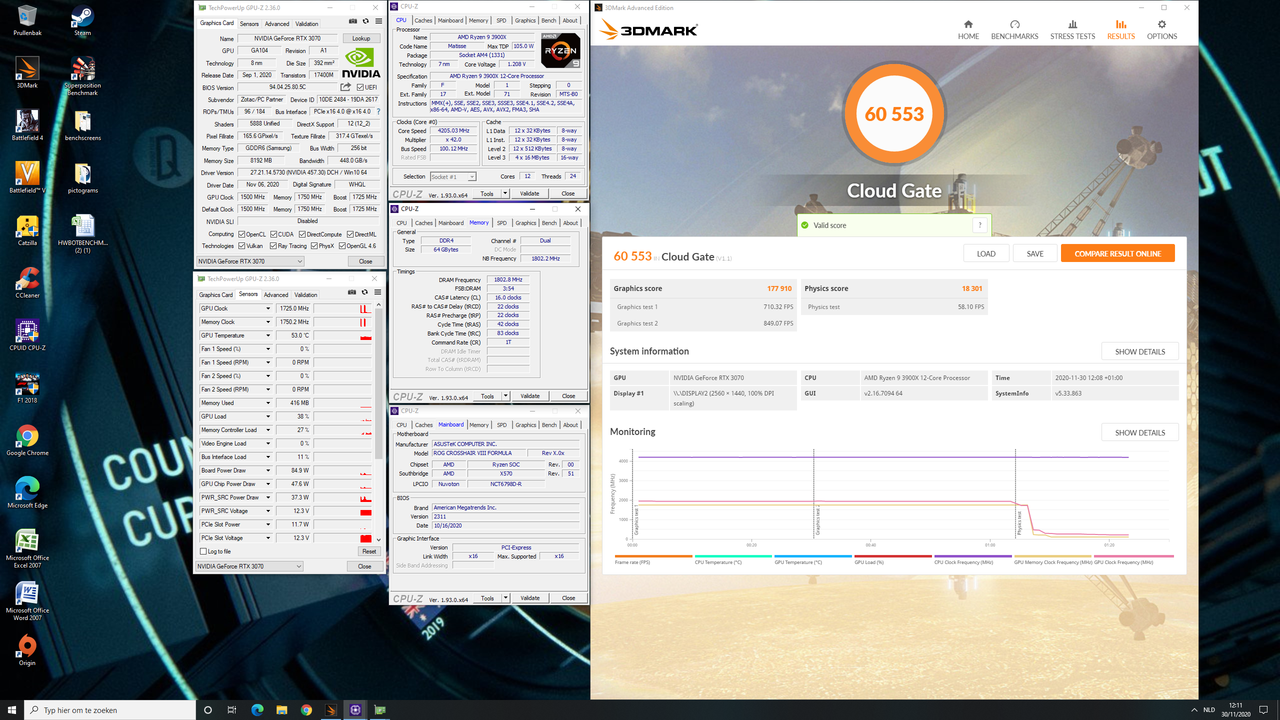Screen dimensions: 1280x720
Task: Open Origin desktop shortcut
Action: (x=27, y=650)
